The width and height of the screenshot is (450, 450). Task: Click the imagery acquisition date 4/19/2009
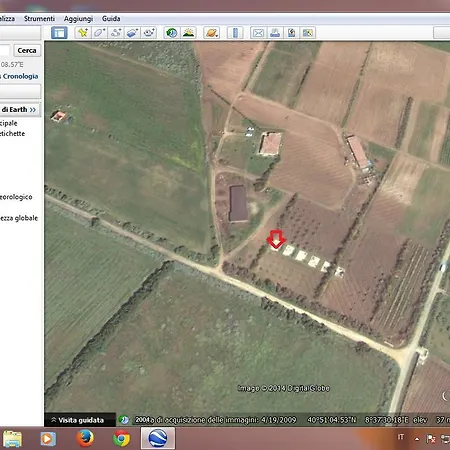pos(279,420)
